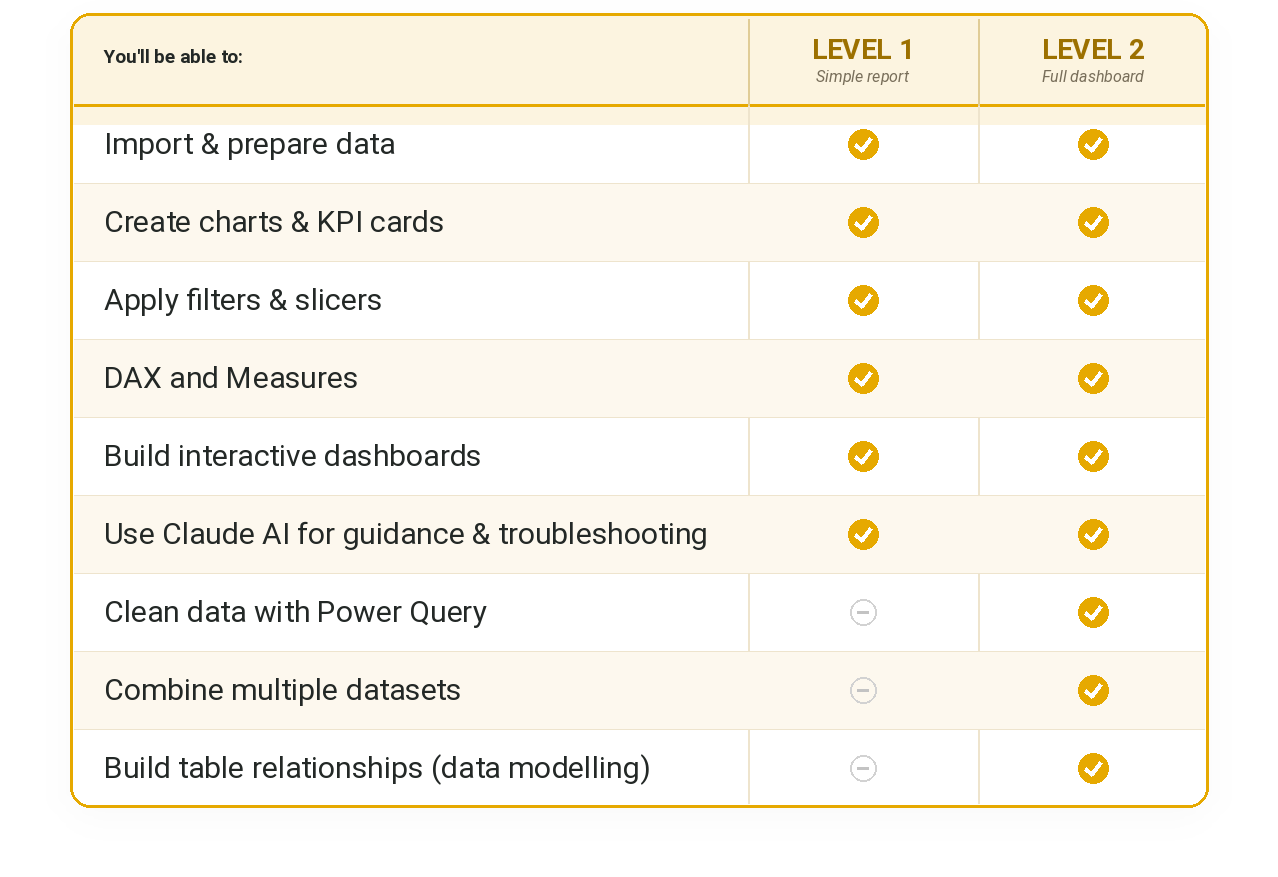The image size is (1278, 877).
Task: Click Level 2 checkmark for Import & prepare data
Action: click(1093, 144)
